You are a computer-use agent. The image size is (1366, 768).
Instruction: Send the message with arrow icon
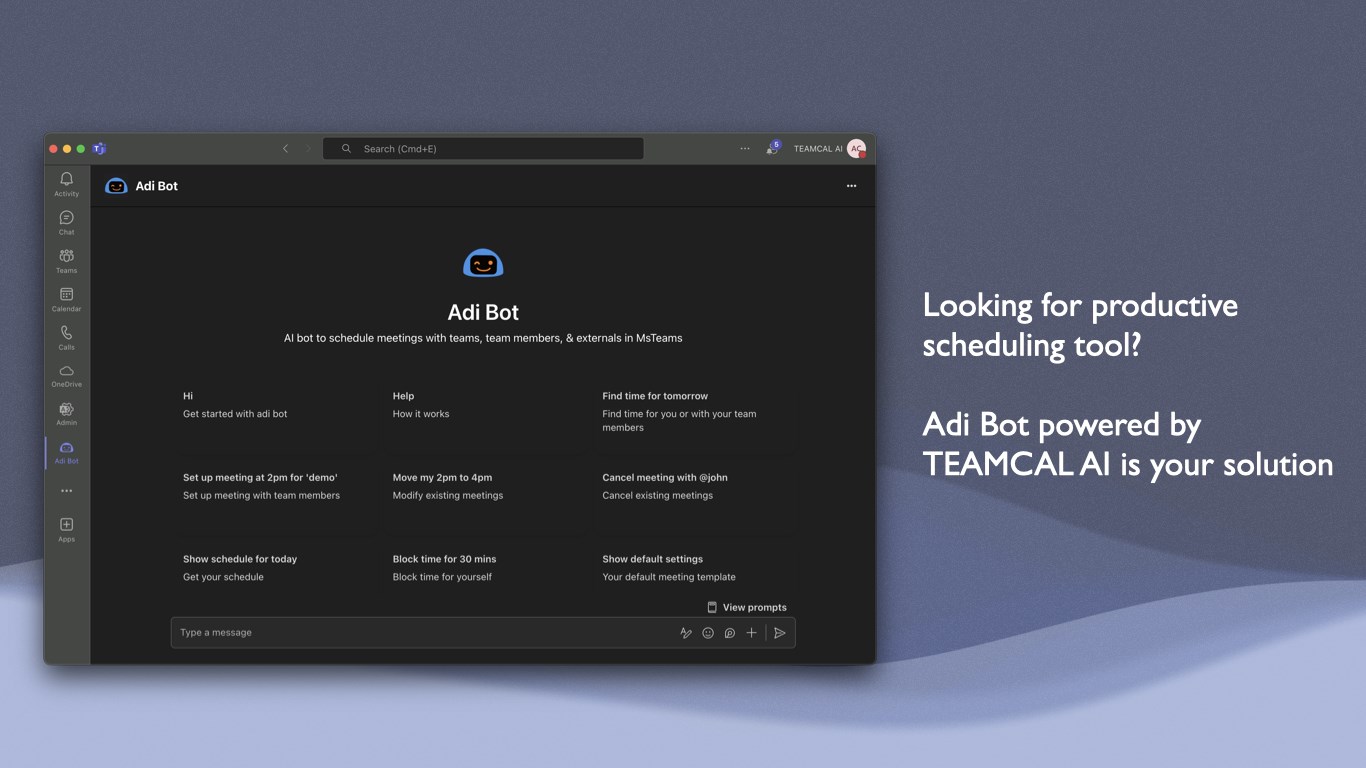tap(780, 633)
